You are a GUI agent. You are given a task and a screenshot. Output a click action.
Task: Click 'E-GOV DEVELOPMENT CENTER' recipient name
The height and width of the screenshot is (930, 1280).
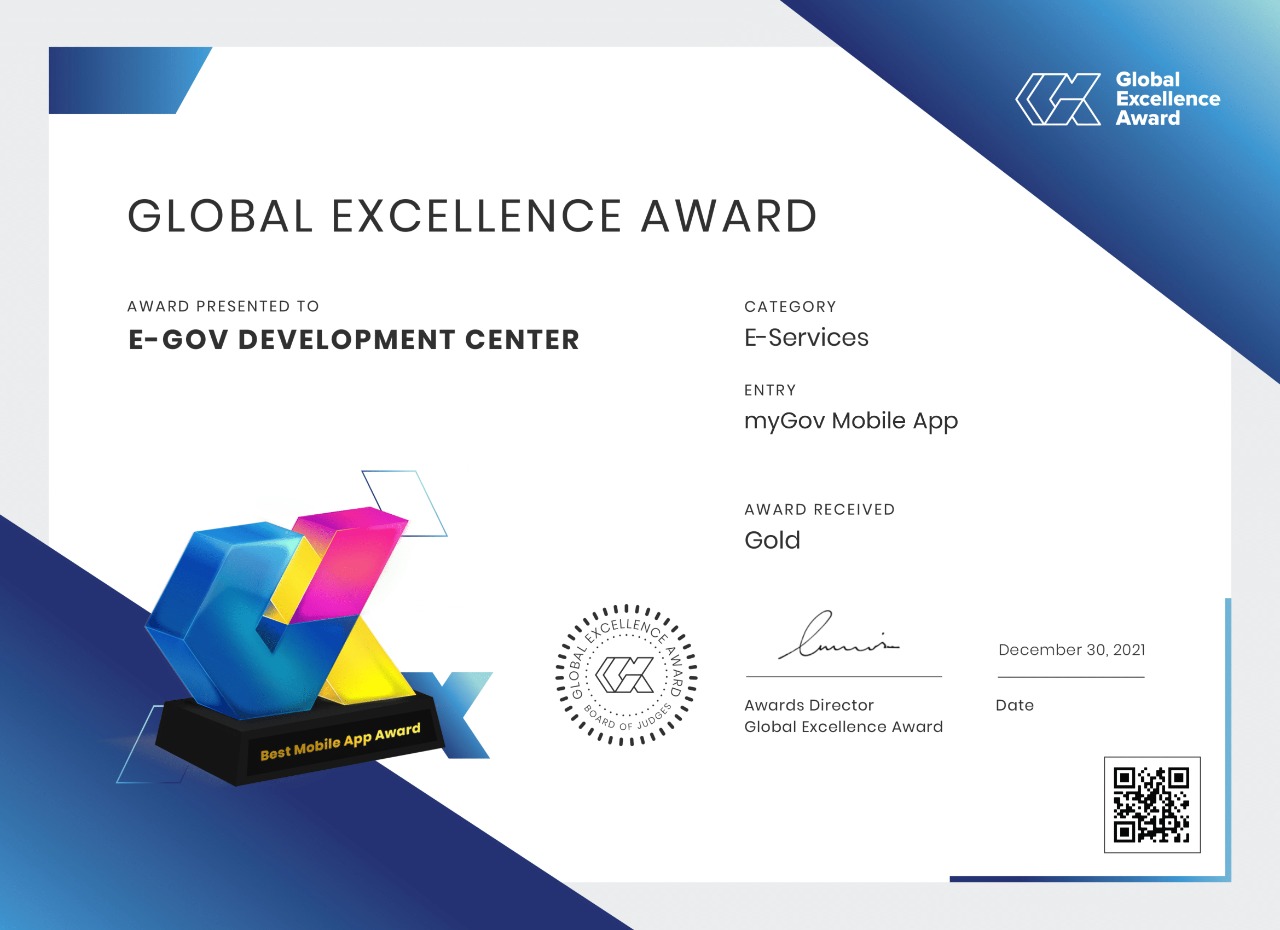coord(354,339)
